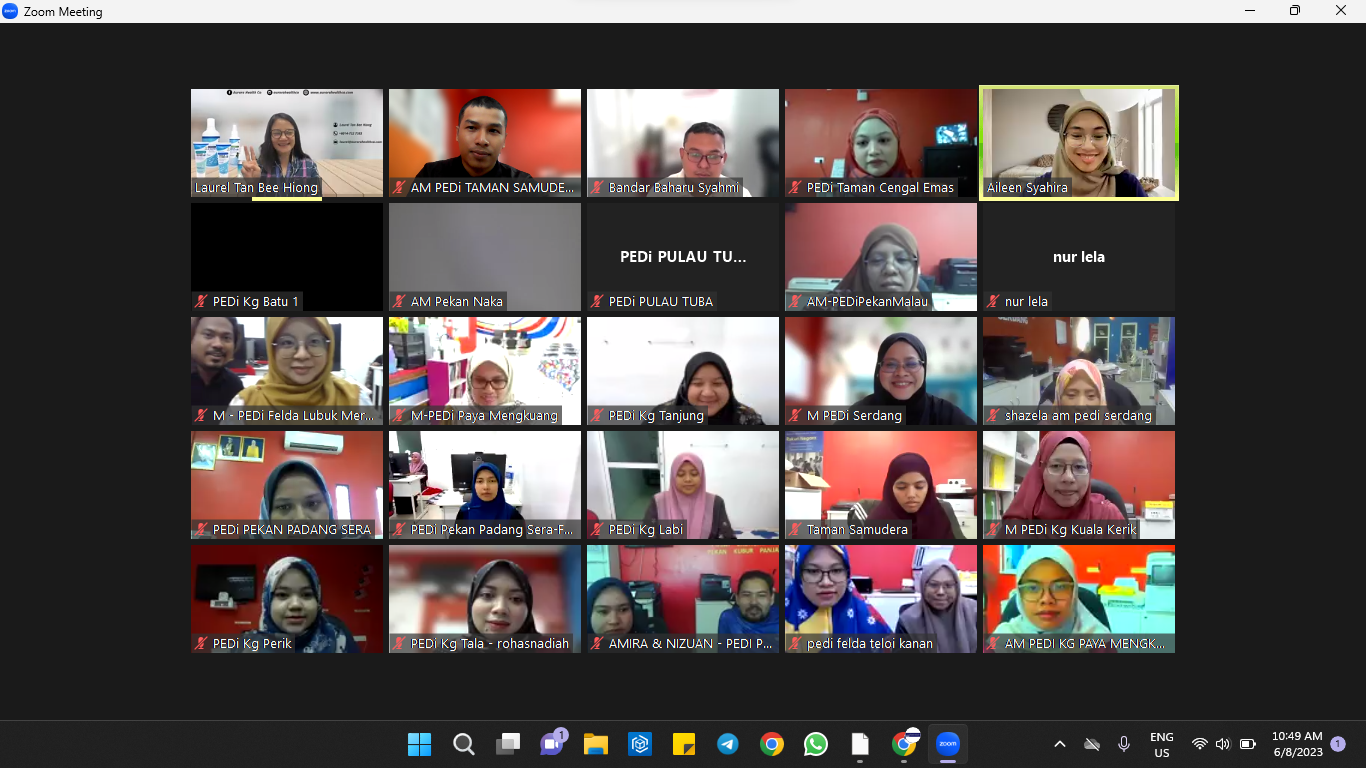Expand the hidden tray icons chevron
This screenshot has height=768, width=1366.
point(1060,744)
